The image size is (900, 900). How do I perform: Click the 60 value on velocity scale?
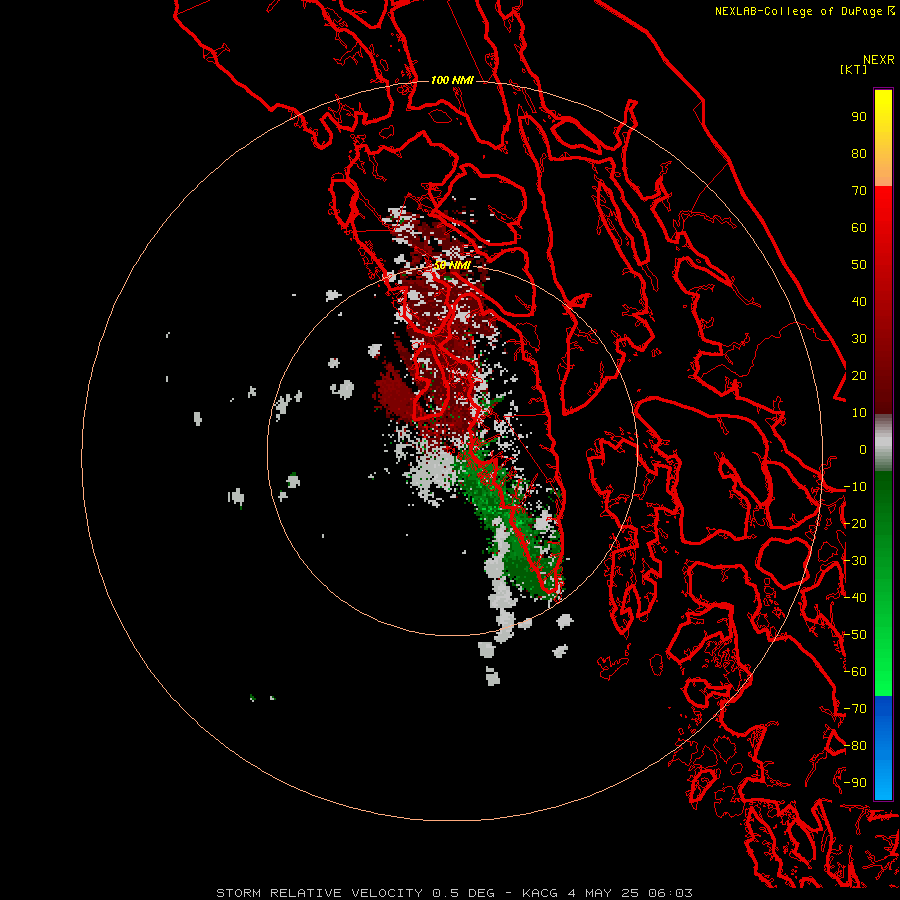coord(859,228)
